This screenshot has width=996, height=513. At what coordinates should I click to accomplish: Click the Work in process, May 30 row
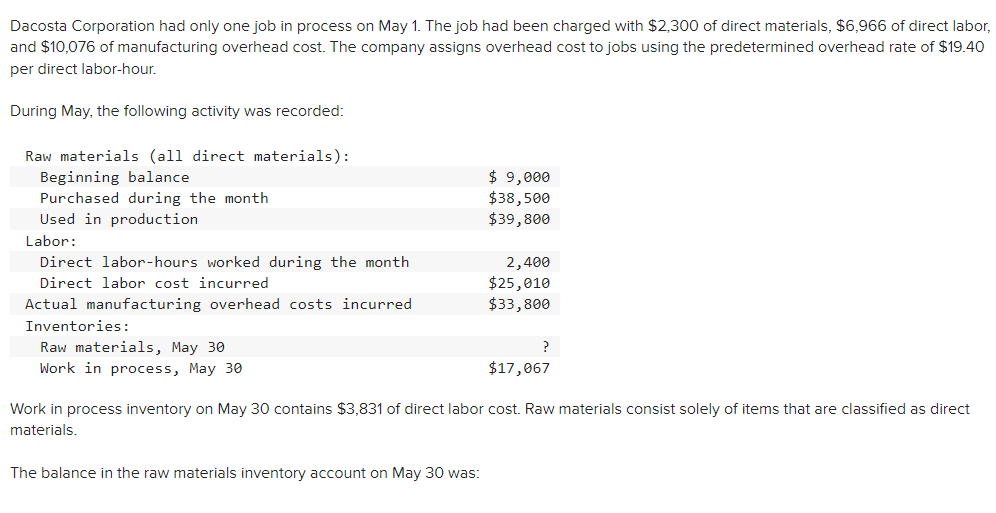[285, 368]
